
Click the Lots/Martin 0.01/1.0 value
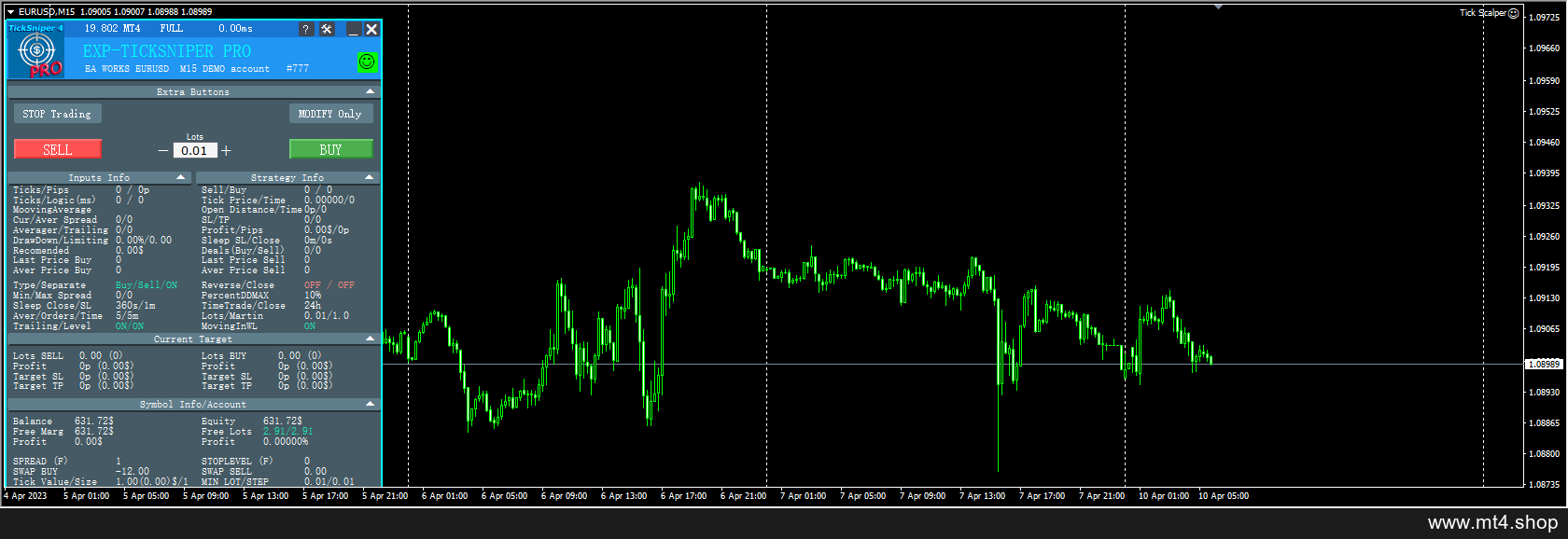327,316
